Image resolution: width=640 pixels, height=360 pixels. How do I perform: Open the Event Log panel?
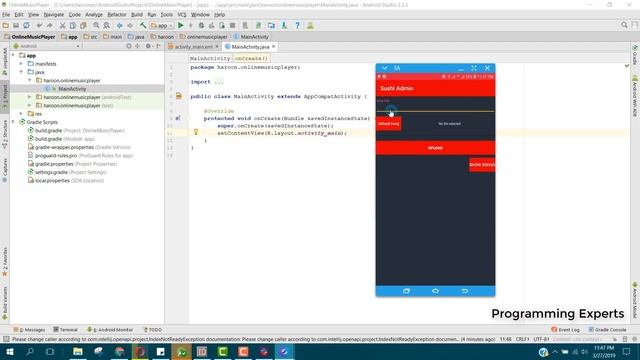point(565,329)
